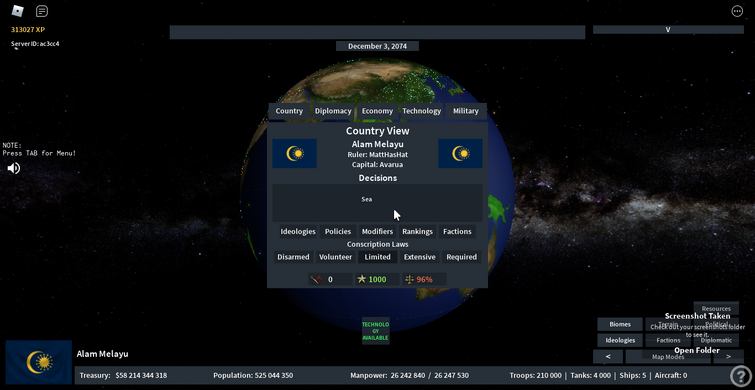The width and height of the screenshot is (755, 390).
Task: Open the Roblox menu icon
Action: click(17, 10)
